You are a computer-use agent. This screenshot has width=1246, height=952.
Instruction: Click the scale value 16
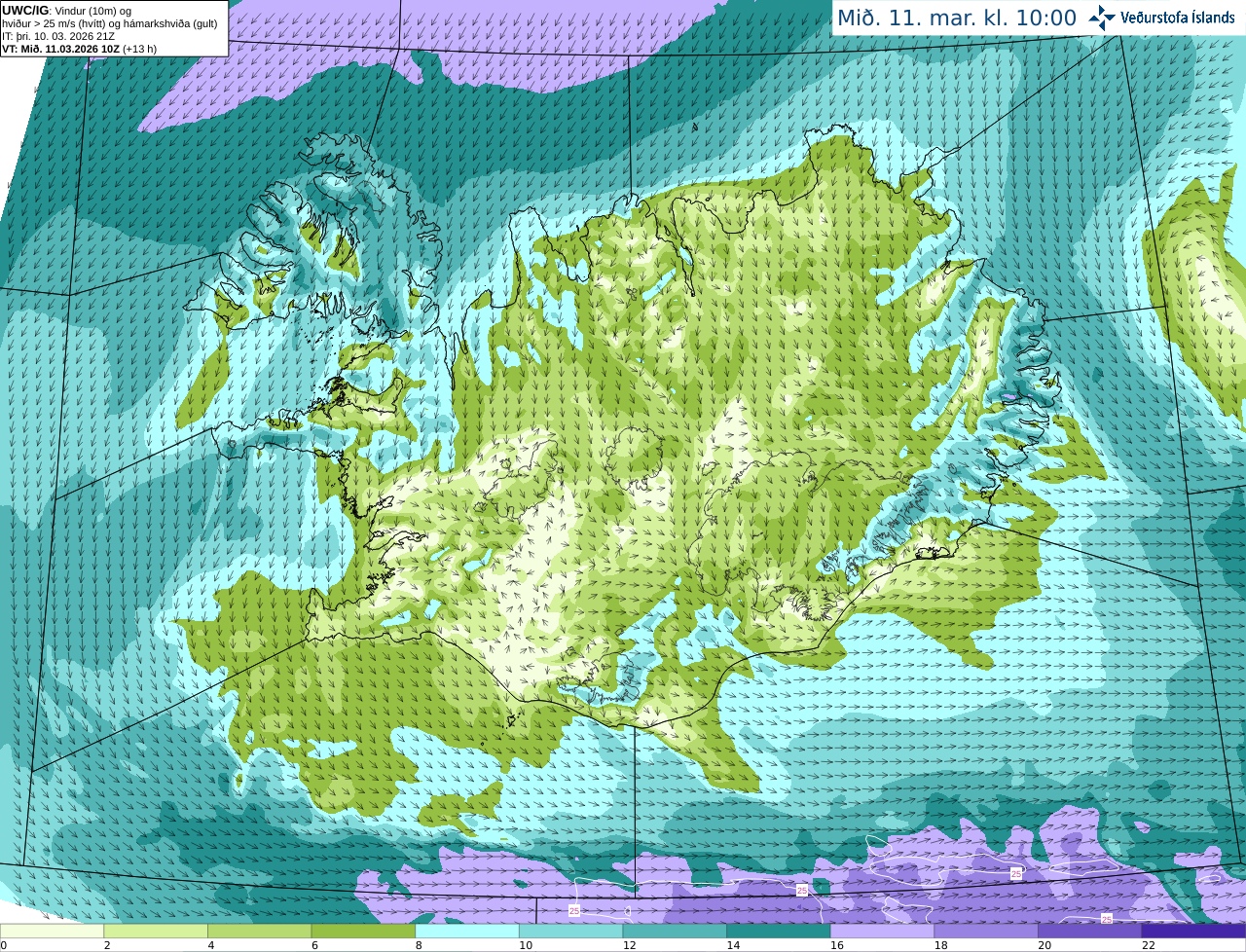pyautogui.click(x=836, y=945)
